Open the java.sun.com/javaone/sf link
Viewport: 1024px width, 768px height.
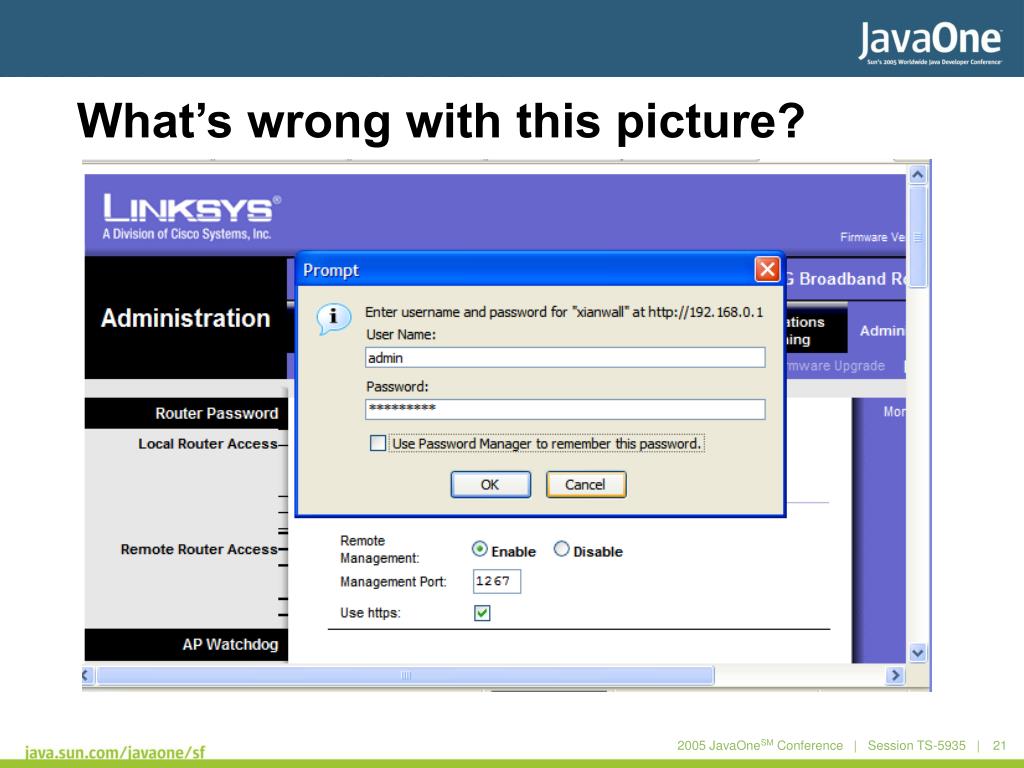[x=115, y=752]
